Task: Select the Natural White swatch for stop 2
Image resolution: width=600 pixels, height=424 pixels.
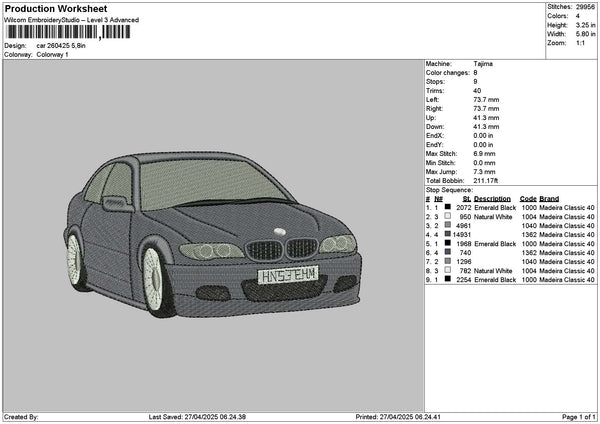Action: click(x=447, y=216)
